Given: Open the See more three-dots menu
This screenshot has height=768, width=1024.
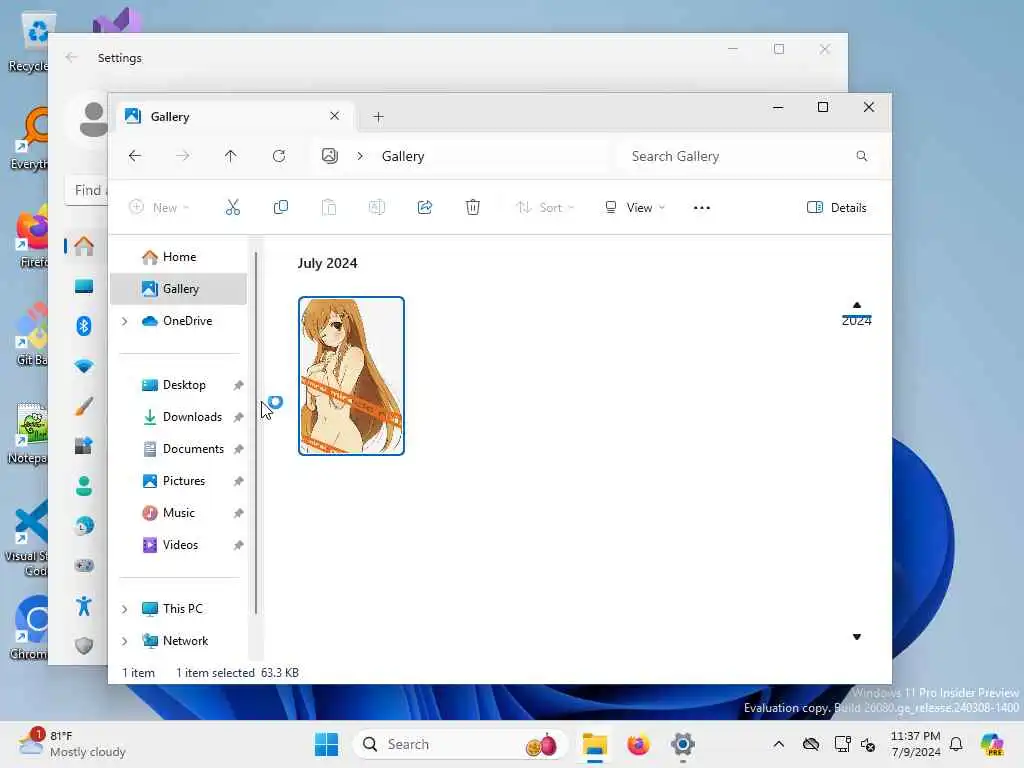Looking at the screenshot, I should (701, 208).
